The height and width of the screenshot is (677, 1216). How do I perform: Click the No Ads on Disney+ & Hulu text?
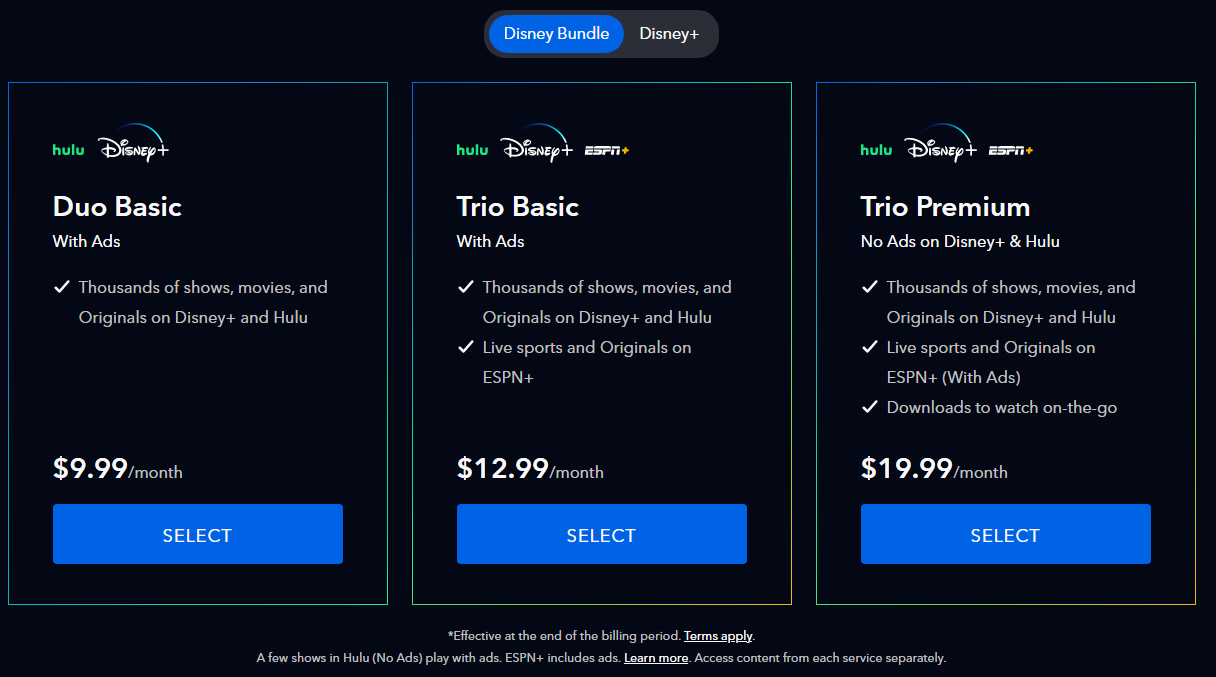tap(960, 241)
